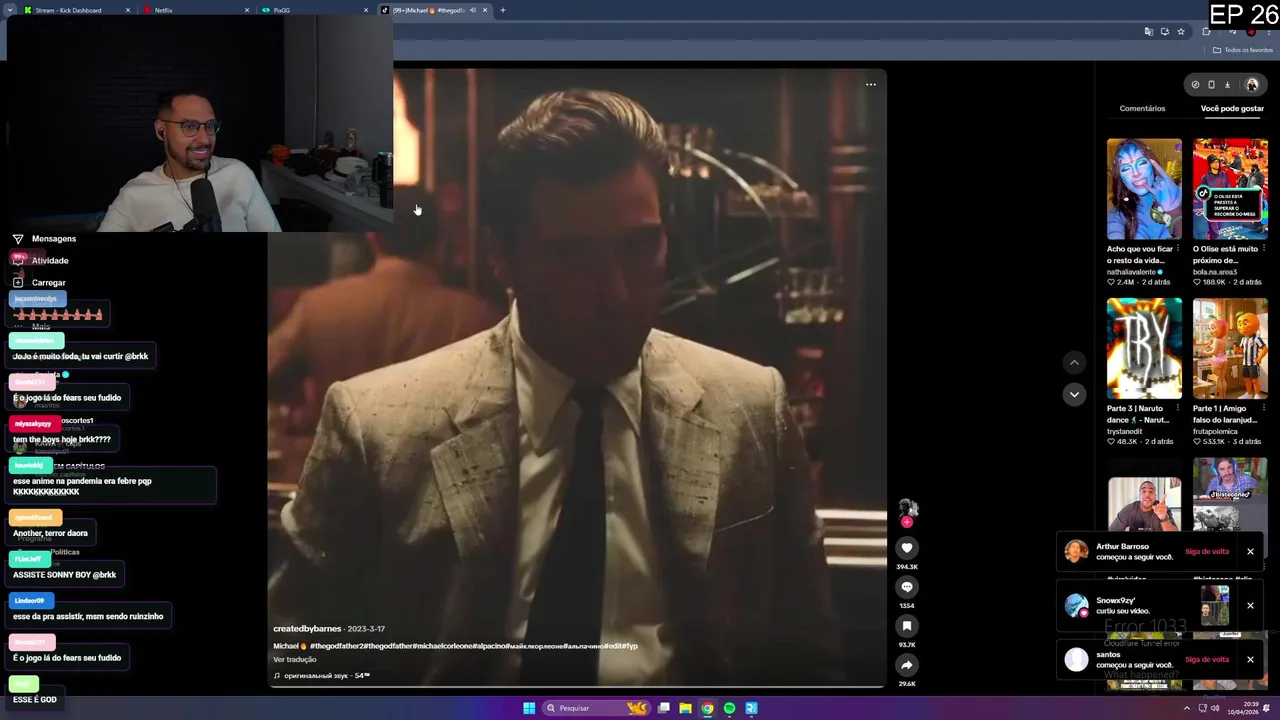The height and width of the screenshot is (720, 1280).
Task: Open the Naruto dance TRY thumbnail
Action: (1144, 348)
